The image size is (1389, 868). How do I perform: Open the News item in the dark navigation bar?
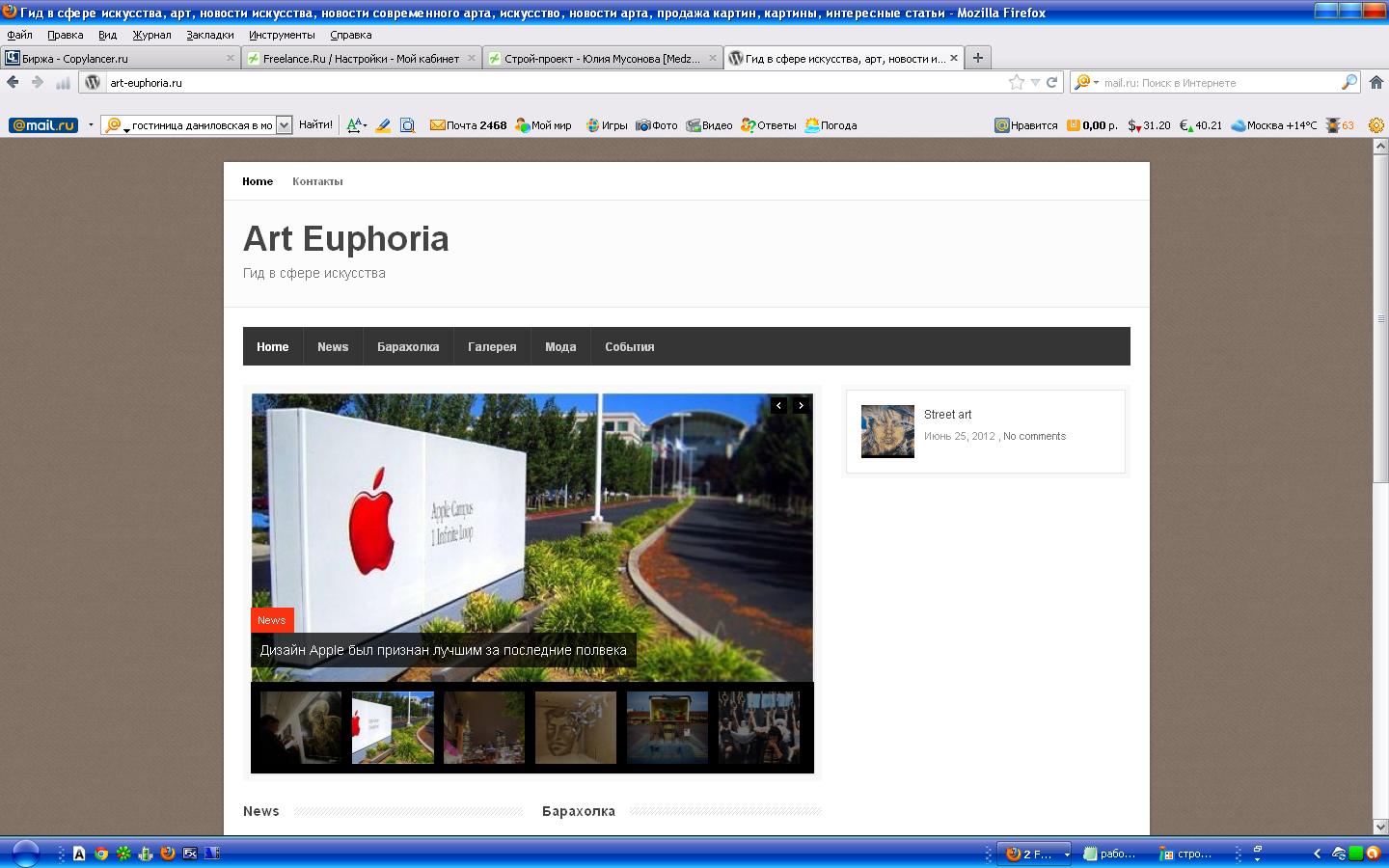coord(333,347)
